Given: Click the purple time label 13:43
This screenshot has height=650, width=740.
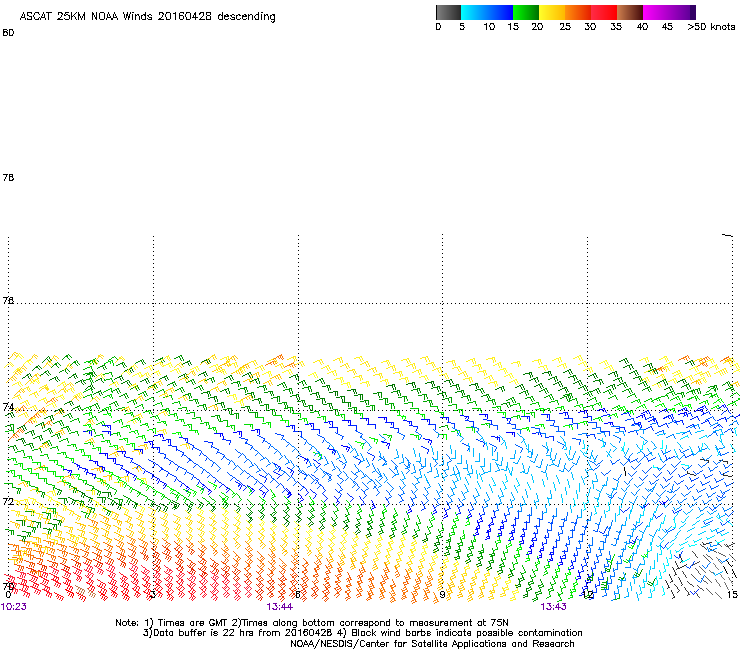Looking at the screenshot, I should pyautogui.click(x=553, y=607).
